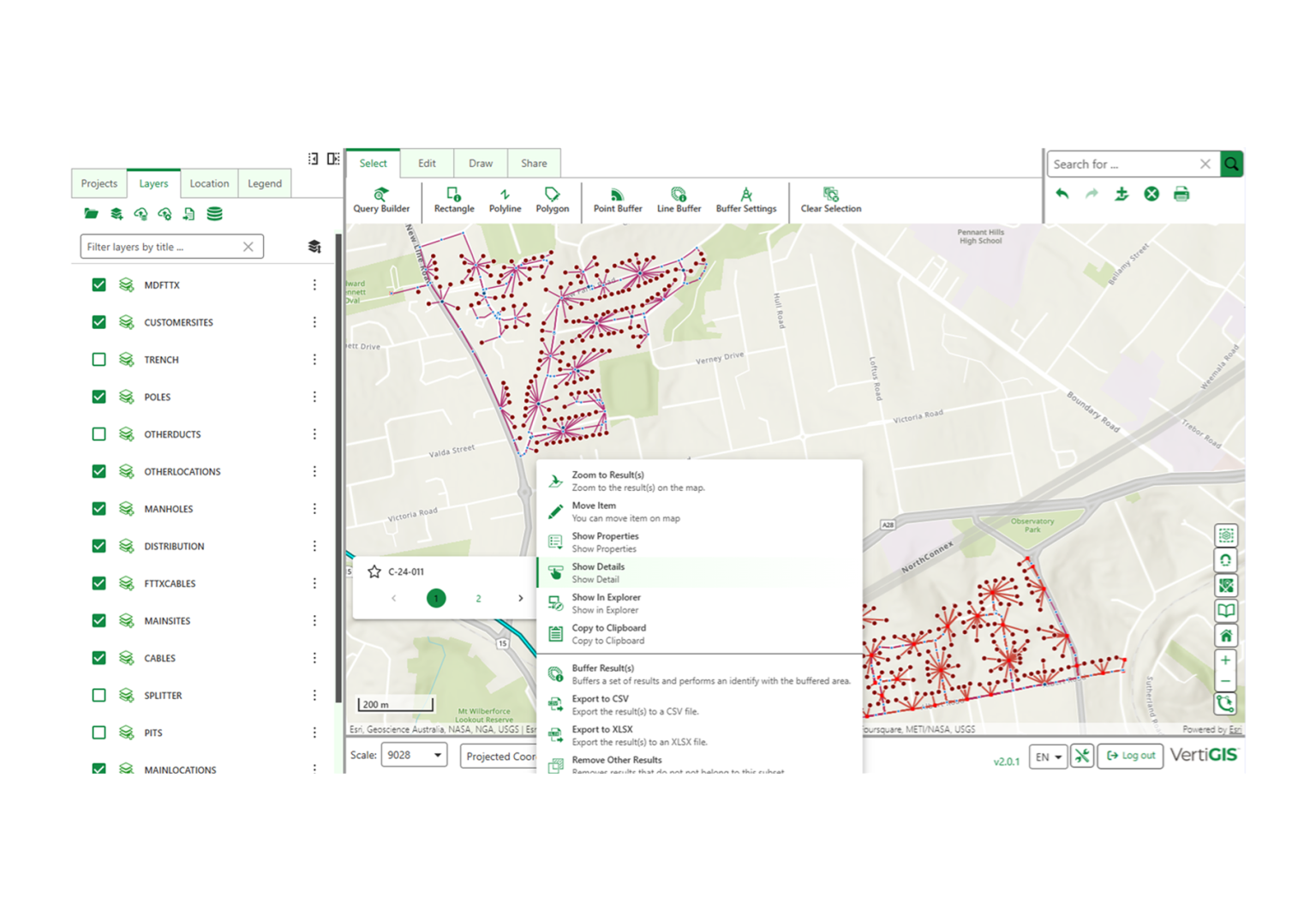Select Export to CSV menu entry
The width and height of the screenshot is (1316, 921).
tap(699, 705)
